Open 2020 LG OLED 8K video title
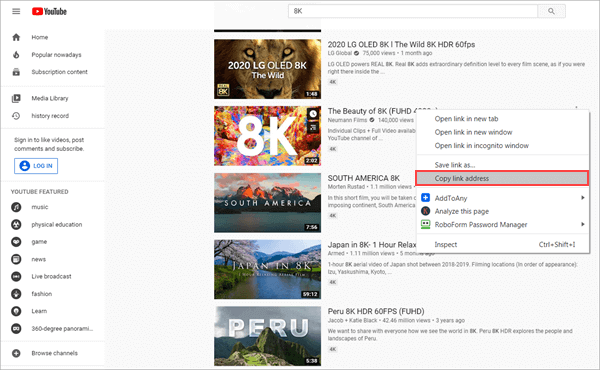Image resolution: width=600 pixels, height=370 pixels. click(x=401, y=44)
